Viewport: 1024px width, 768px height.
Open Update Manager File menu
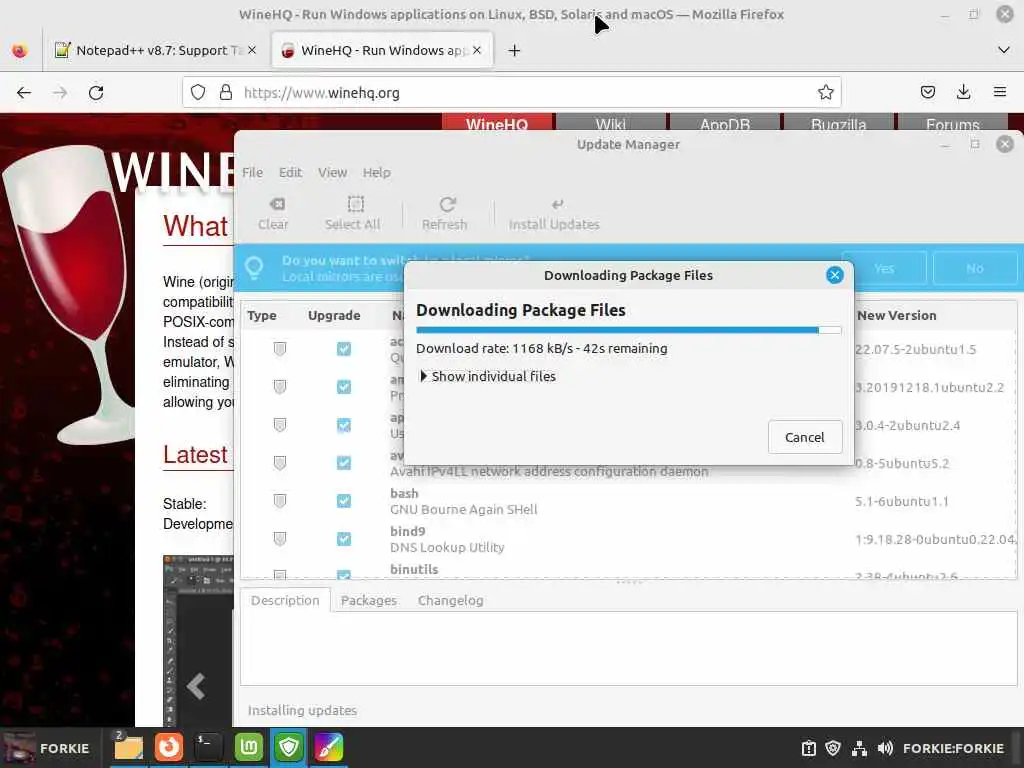[x=253, y=172]
